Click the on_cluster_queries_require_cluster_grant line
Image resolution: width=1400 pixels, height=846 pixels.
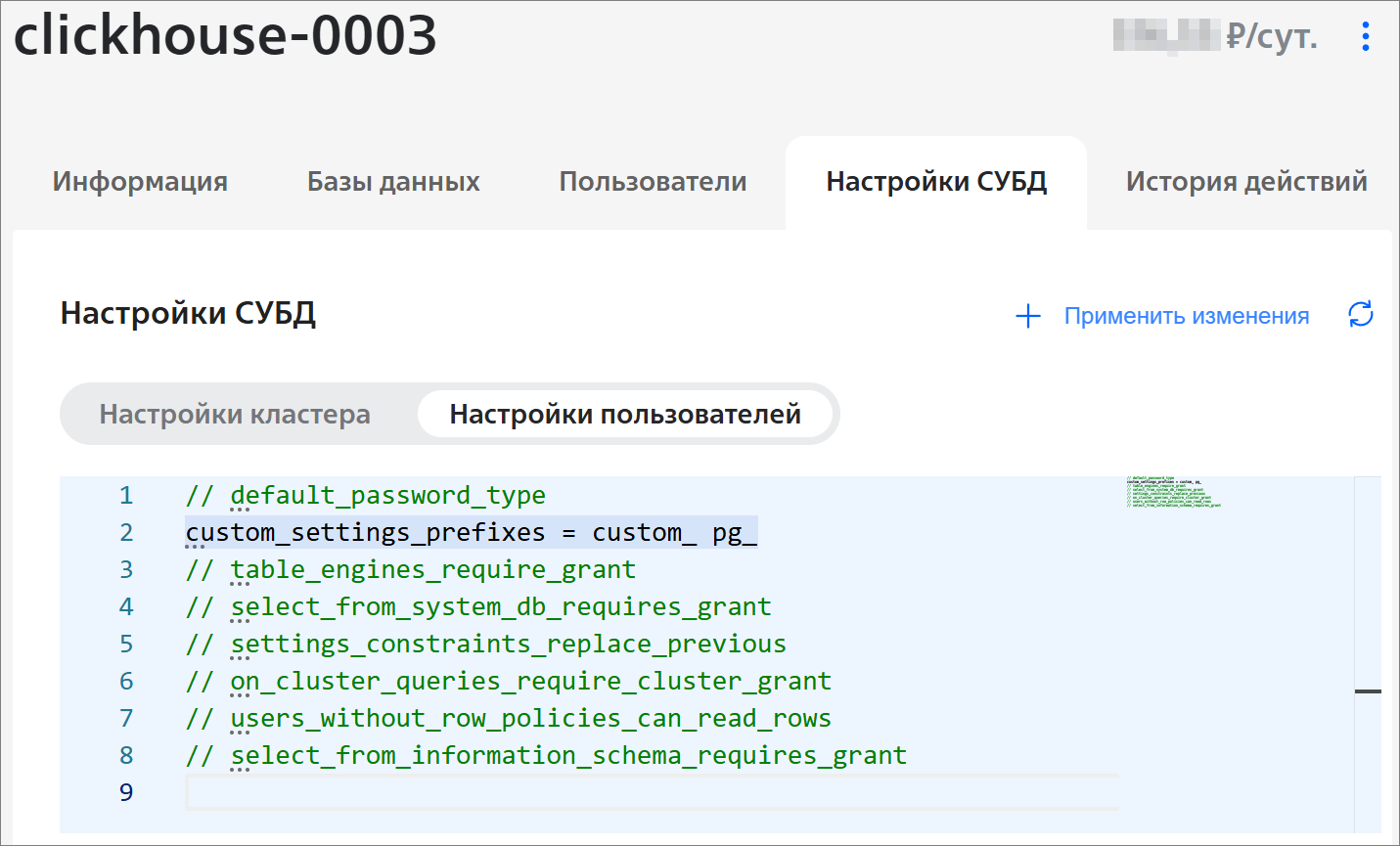[x=509, y=681]
